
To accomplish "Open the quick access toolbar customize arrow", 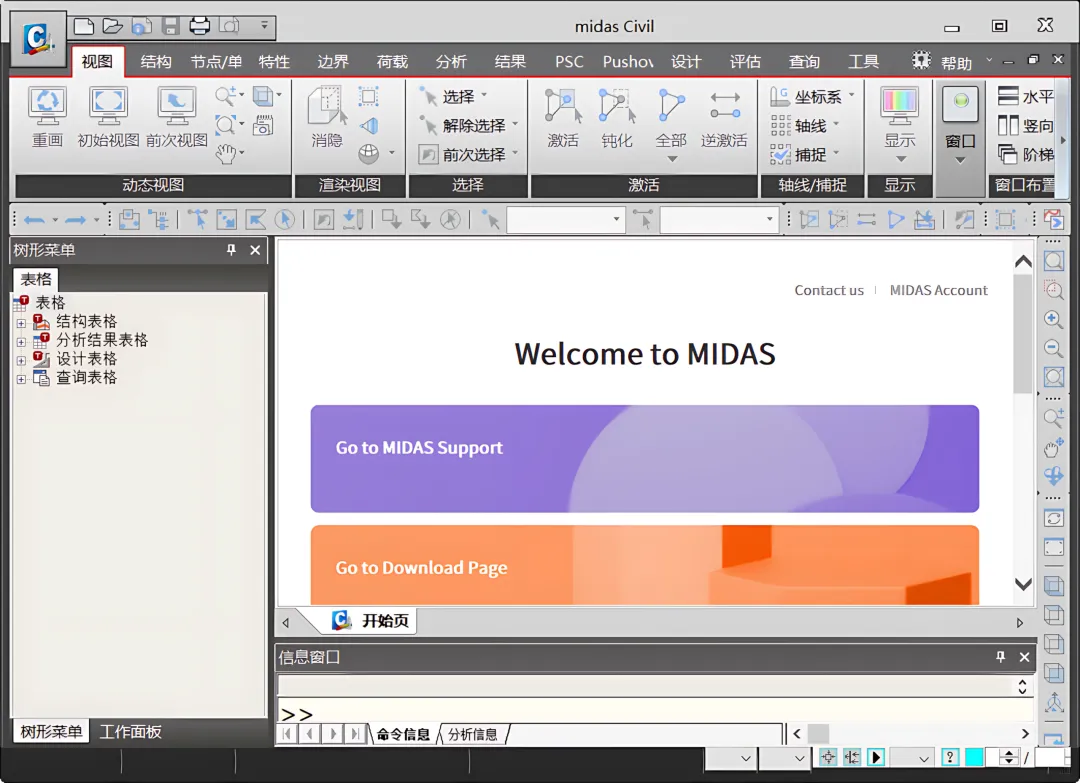I will point(264,25).
